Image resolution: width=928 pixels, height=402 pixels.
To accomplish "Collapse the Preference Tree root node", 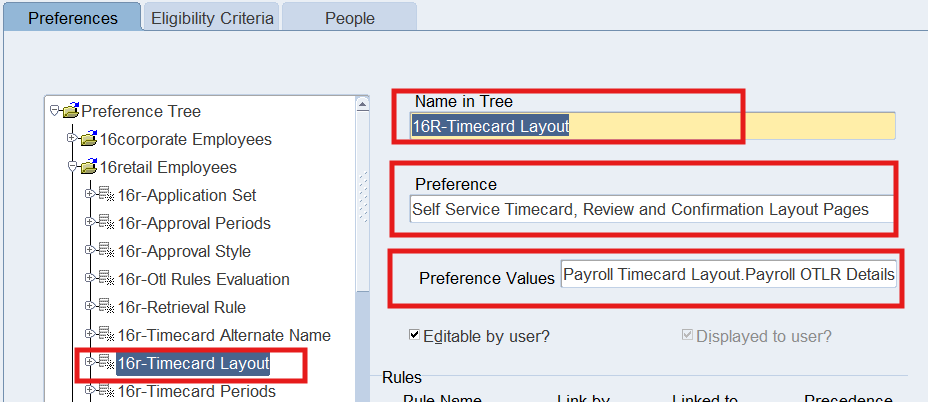I will click(56, 111).
